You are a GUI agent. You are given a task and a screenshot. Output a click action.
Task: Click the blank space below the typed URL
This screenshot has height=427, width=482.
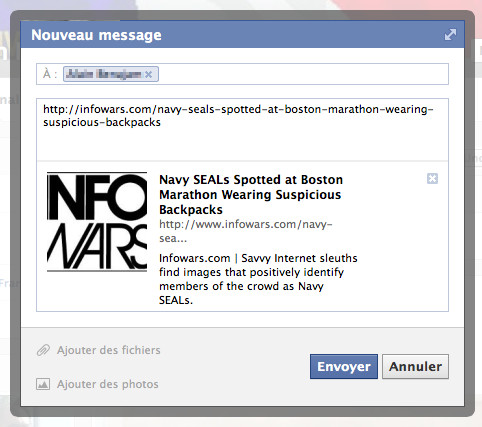[242, 145]
